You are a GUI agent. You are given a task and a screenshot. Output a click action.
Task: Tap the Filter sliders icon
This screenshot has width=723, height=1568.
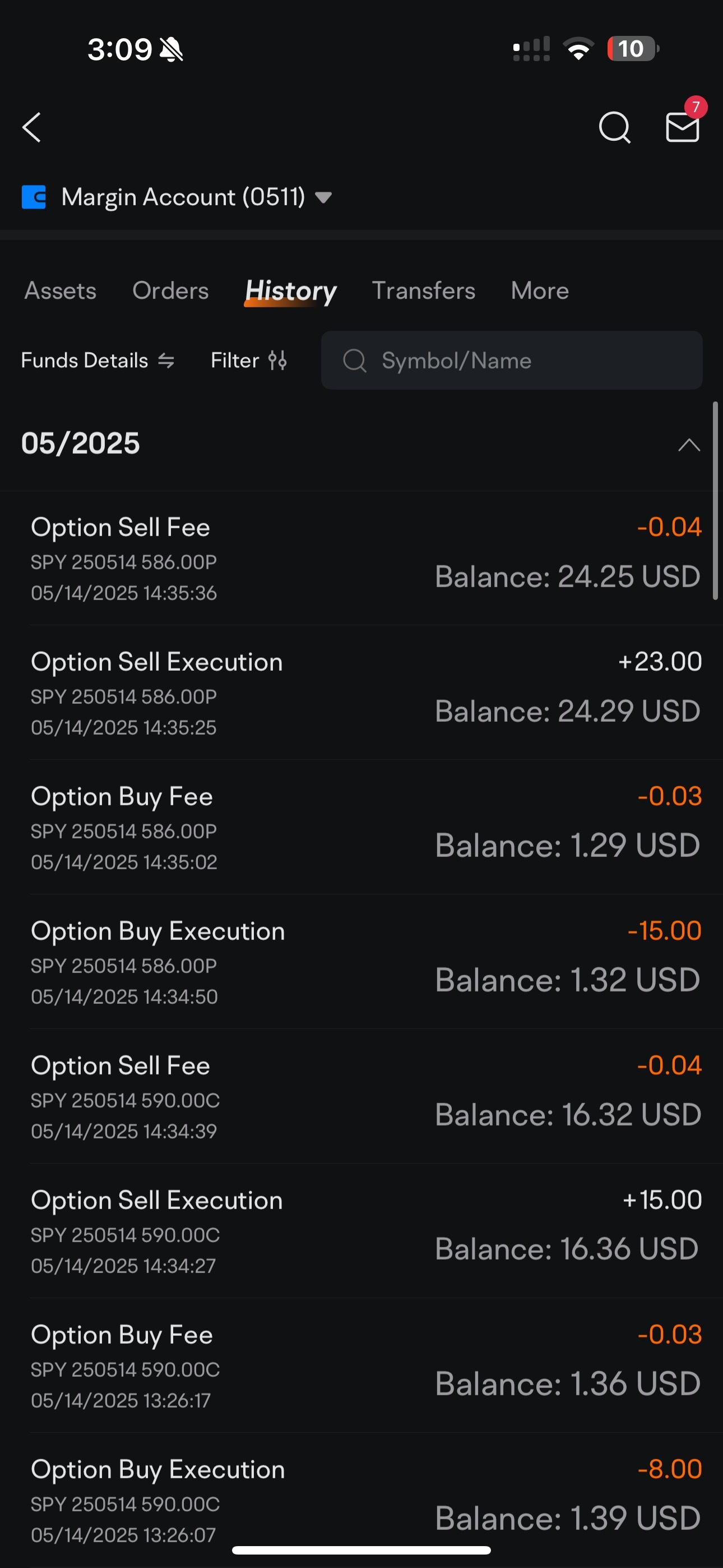[277, 361]
